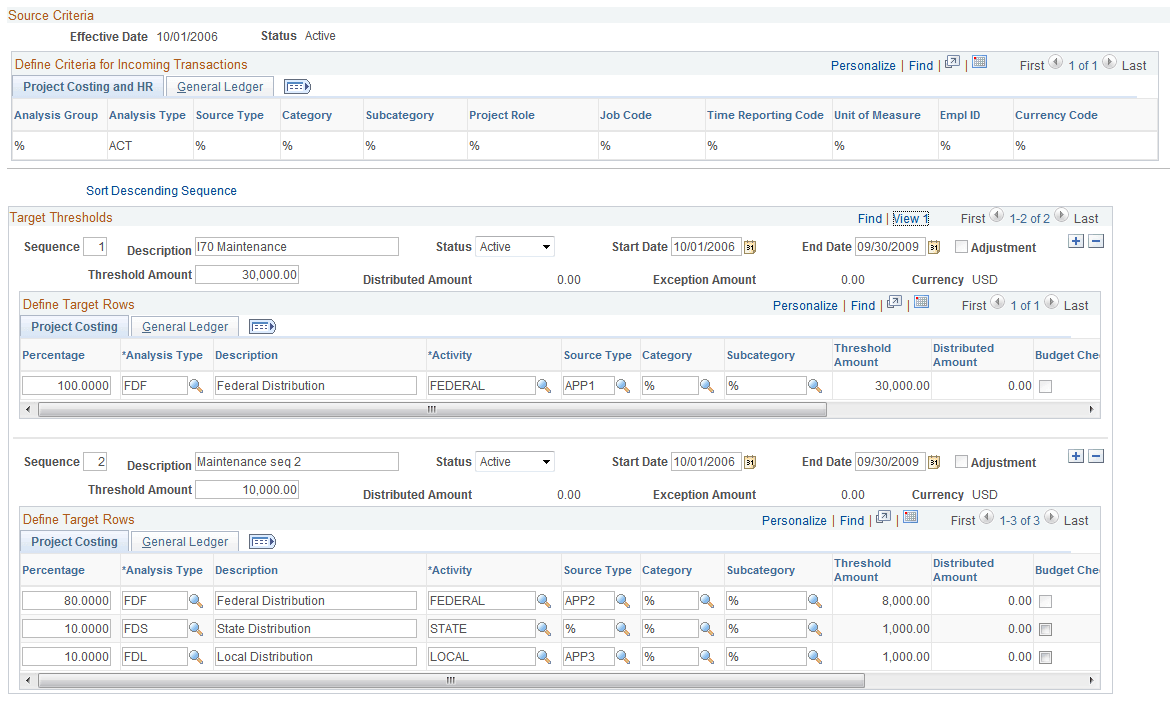The image size is (1176, 707).
Task: Delete Sequence 2 threshold row with minus button
Action: [1096, 457]
